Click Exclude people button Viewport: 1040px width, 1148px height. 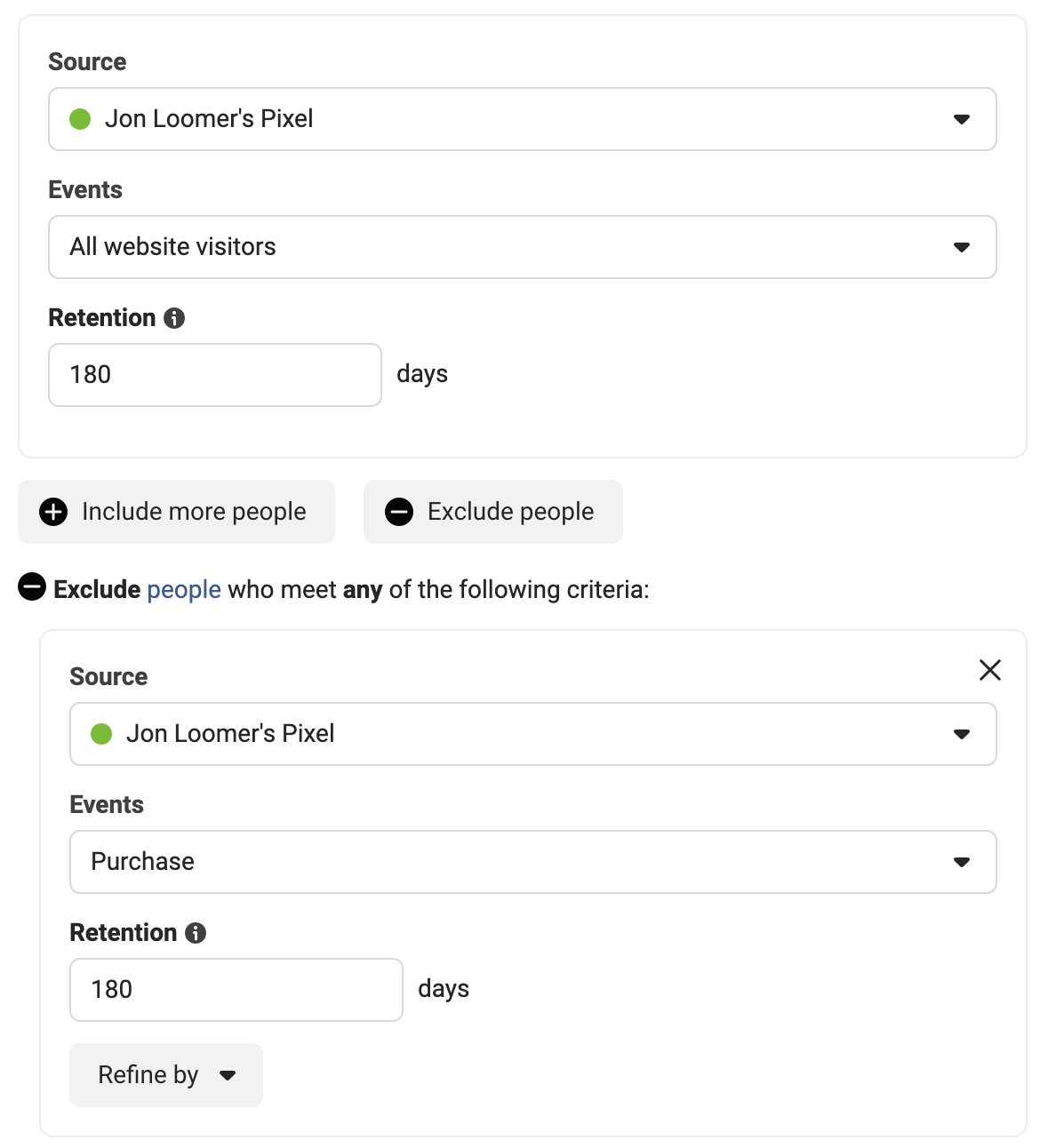click(493, 512)
